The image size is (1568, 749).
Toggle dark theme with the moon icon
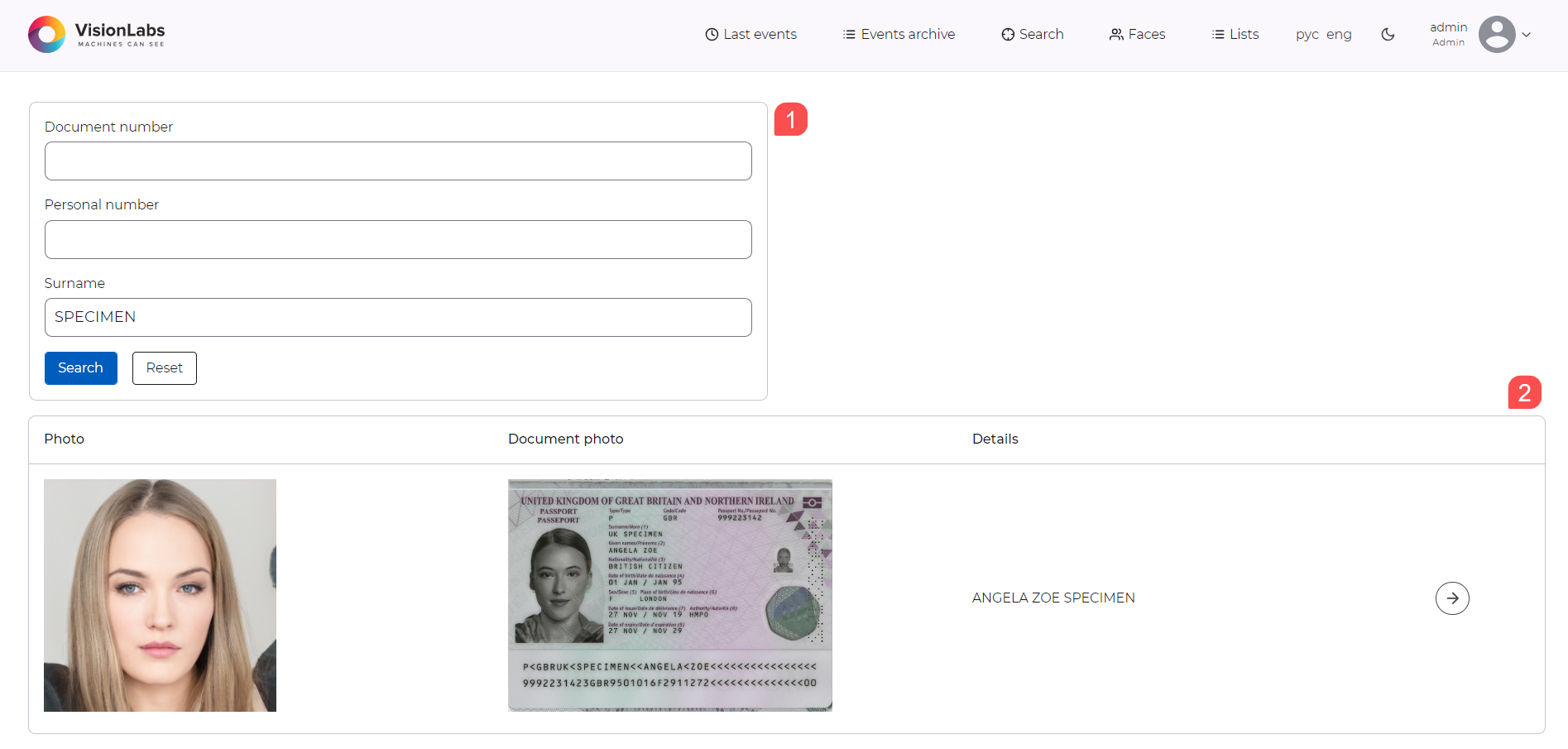click(x=1388, y=35)
